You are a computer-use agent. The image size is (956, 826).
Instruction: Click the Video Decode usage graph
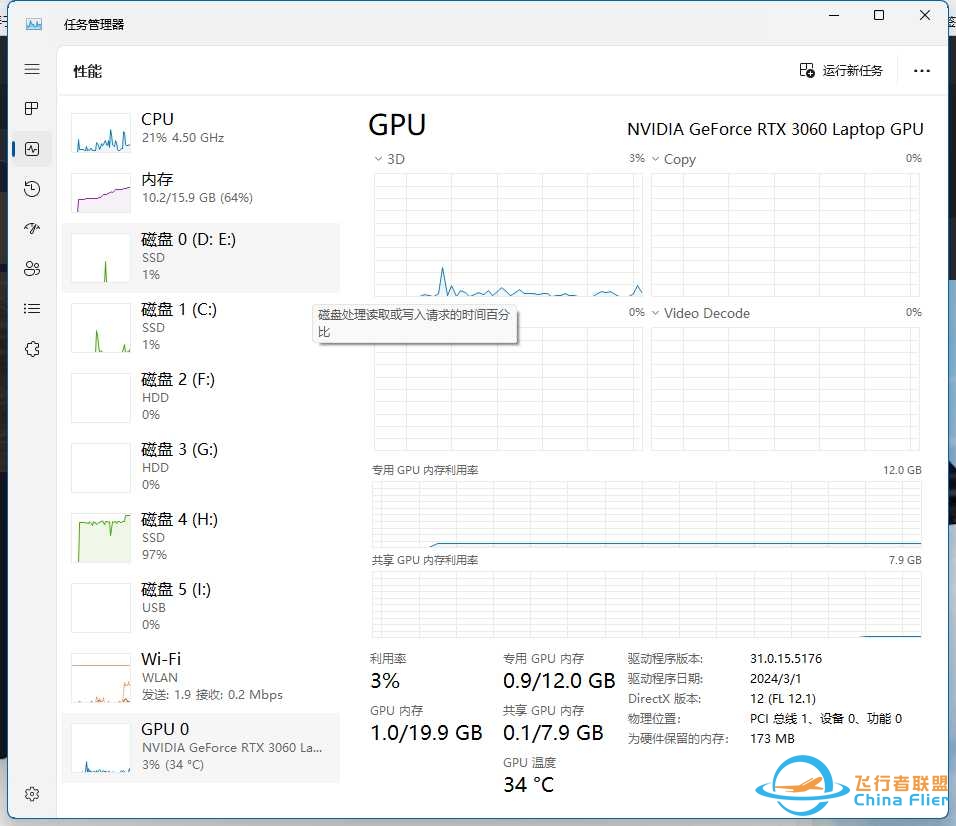point(785,389)
